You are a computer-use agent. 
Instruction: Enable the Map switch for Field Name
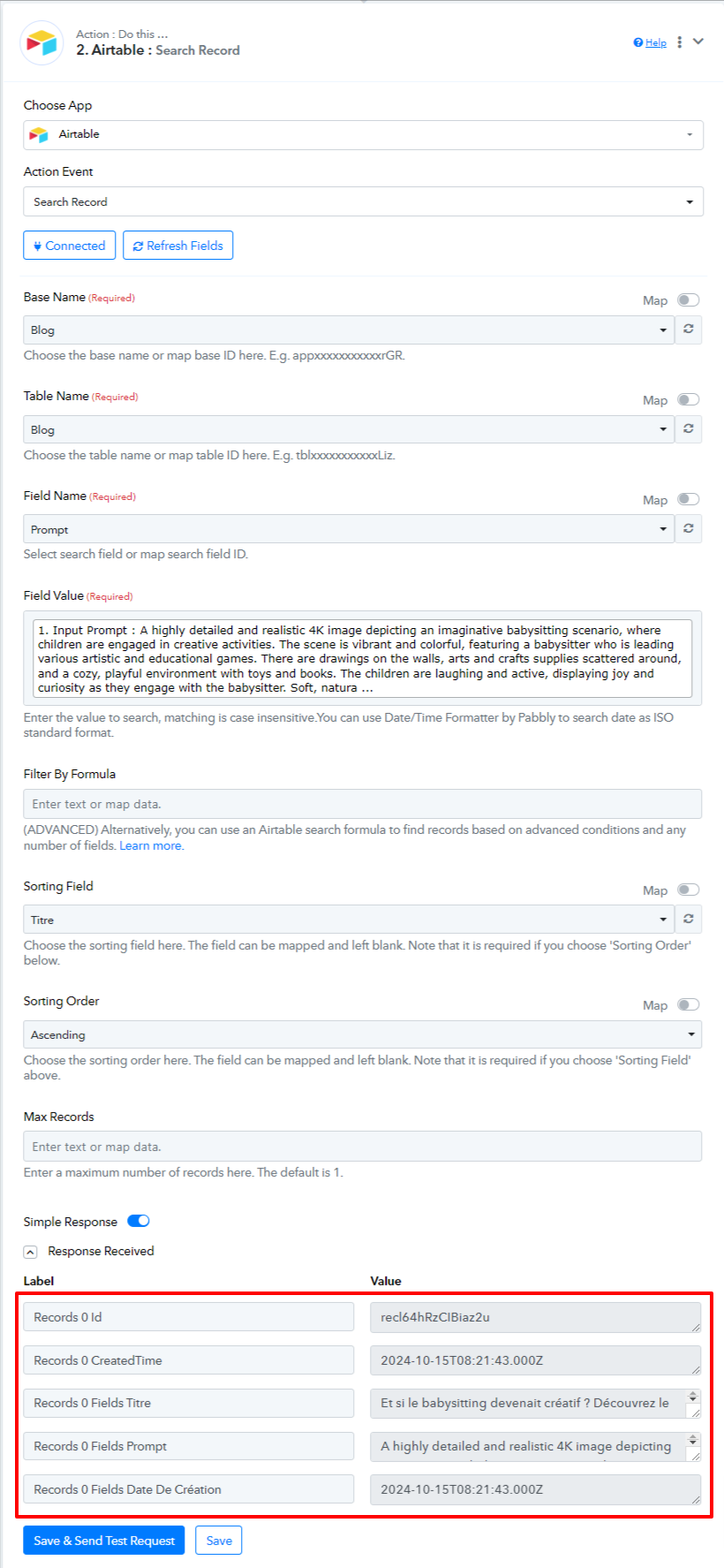688,499
